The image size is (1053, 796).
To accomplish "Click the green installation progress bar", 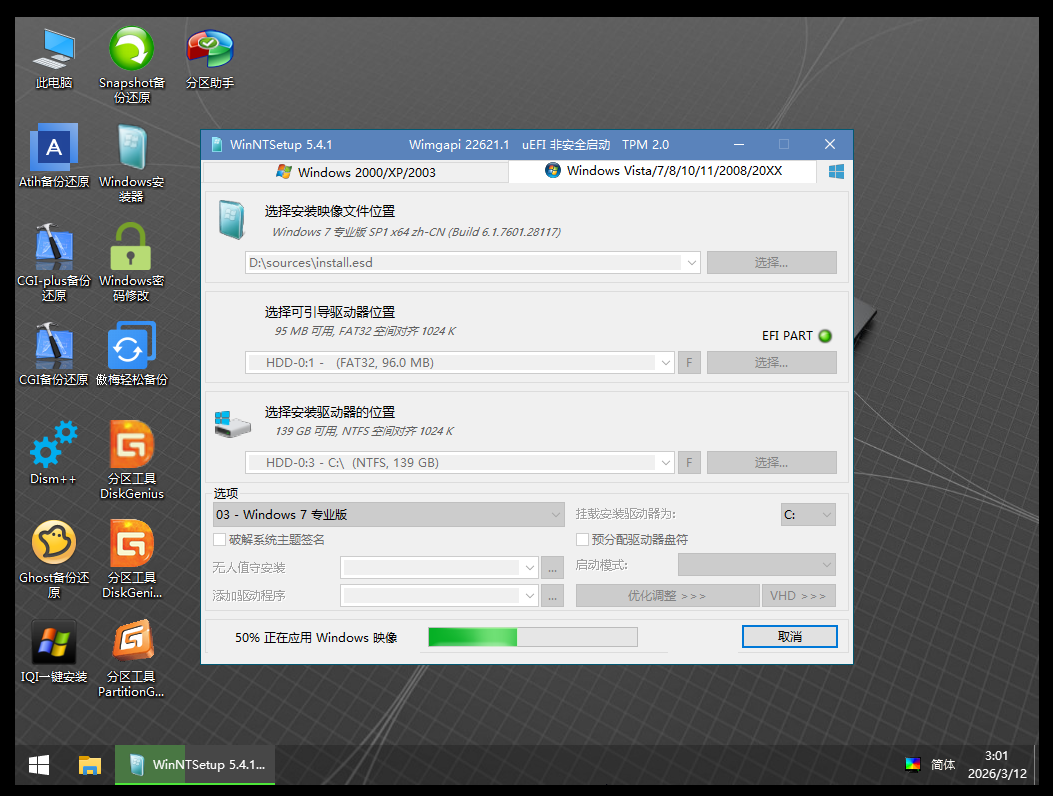I will click(533, 637).
